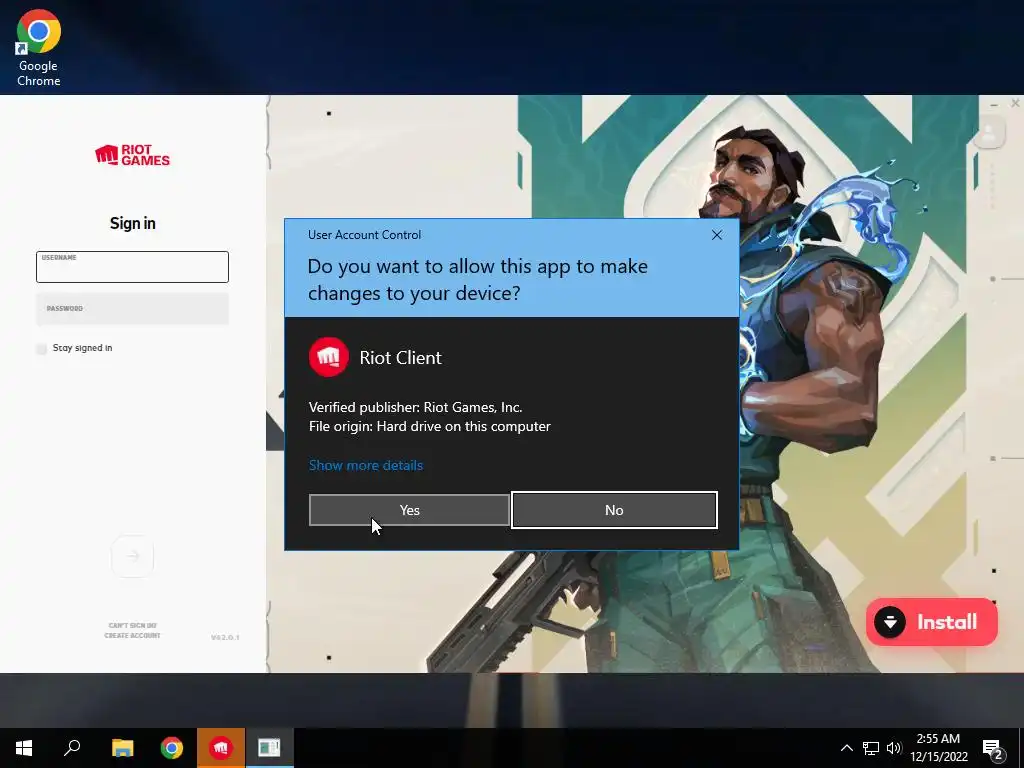This screenshot has height=768, width=1024.
Task: Open taskbar search magnifier
Action: [x=72, y=748]
